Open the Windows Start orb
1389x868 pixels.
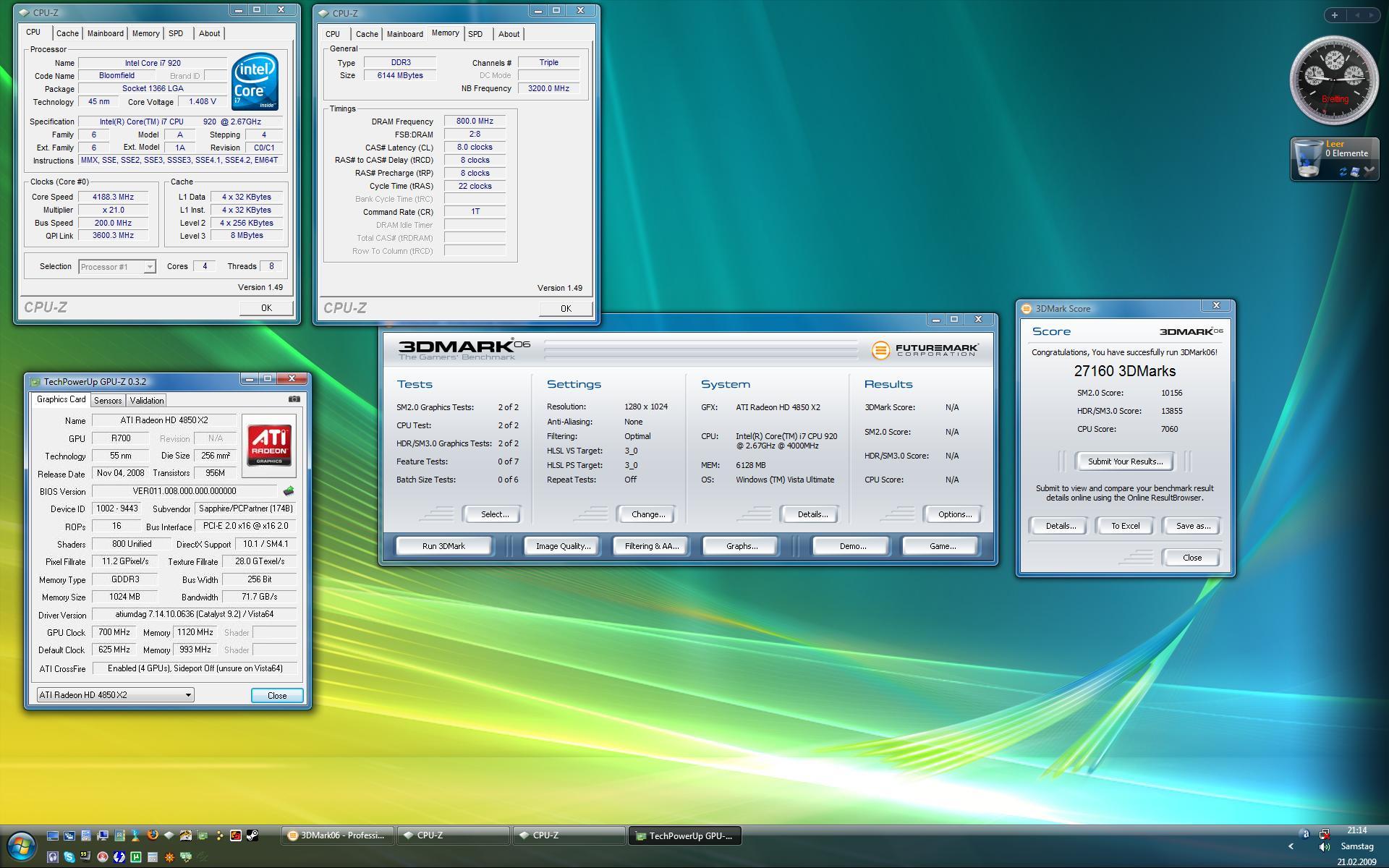click(22, 846)
